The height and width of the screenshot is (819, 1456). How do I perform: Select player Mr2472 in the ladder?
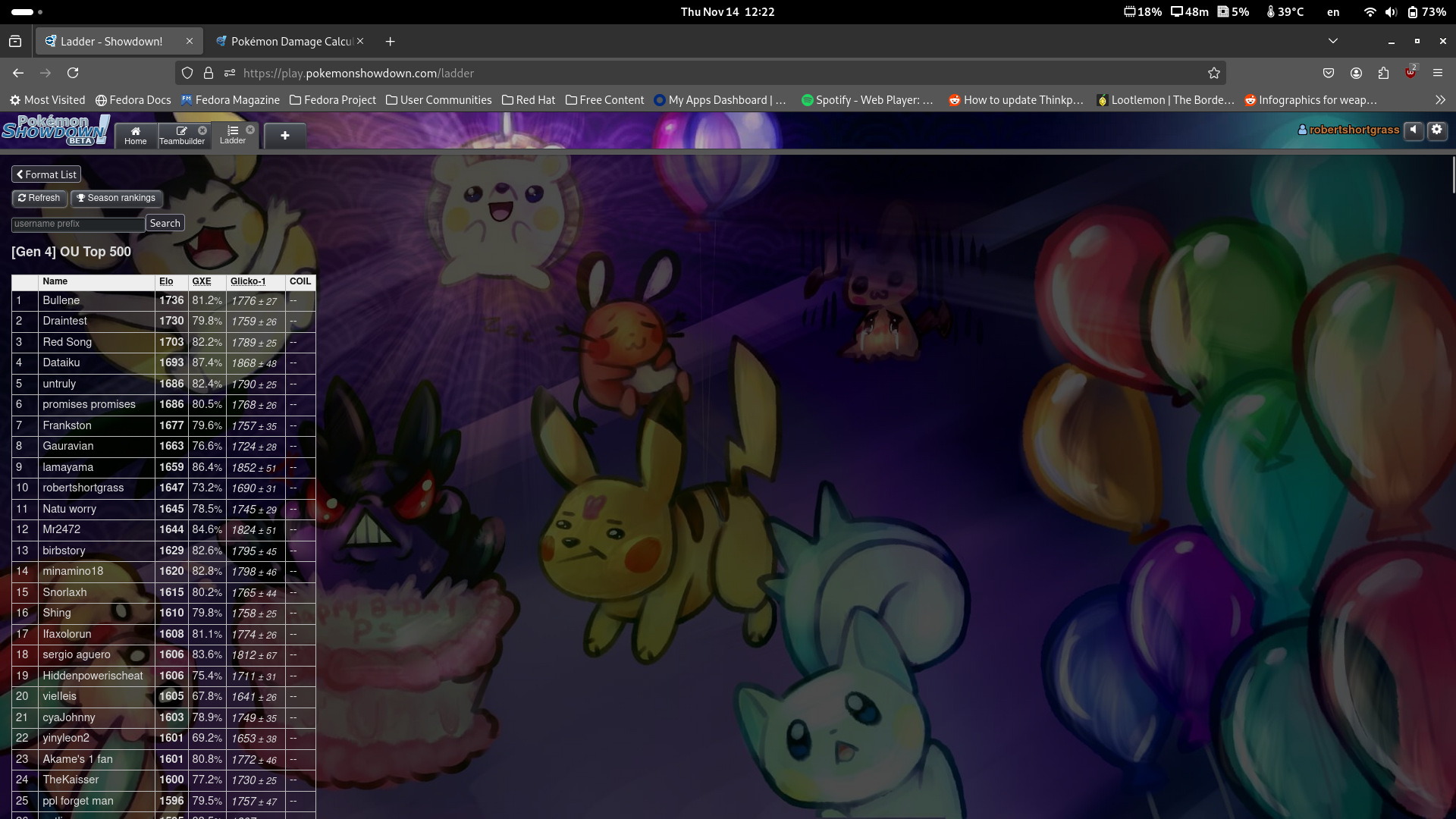click(61, 529)
